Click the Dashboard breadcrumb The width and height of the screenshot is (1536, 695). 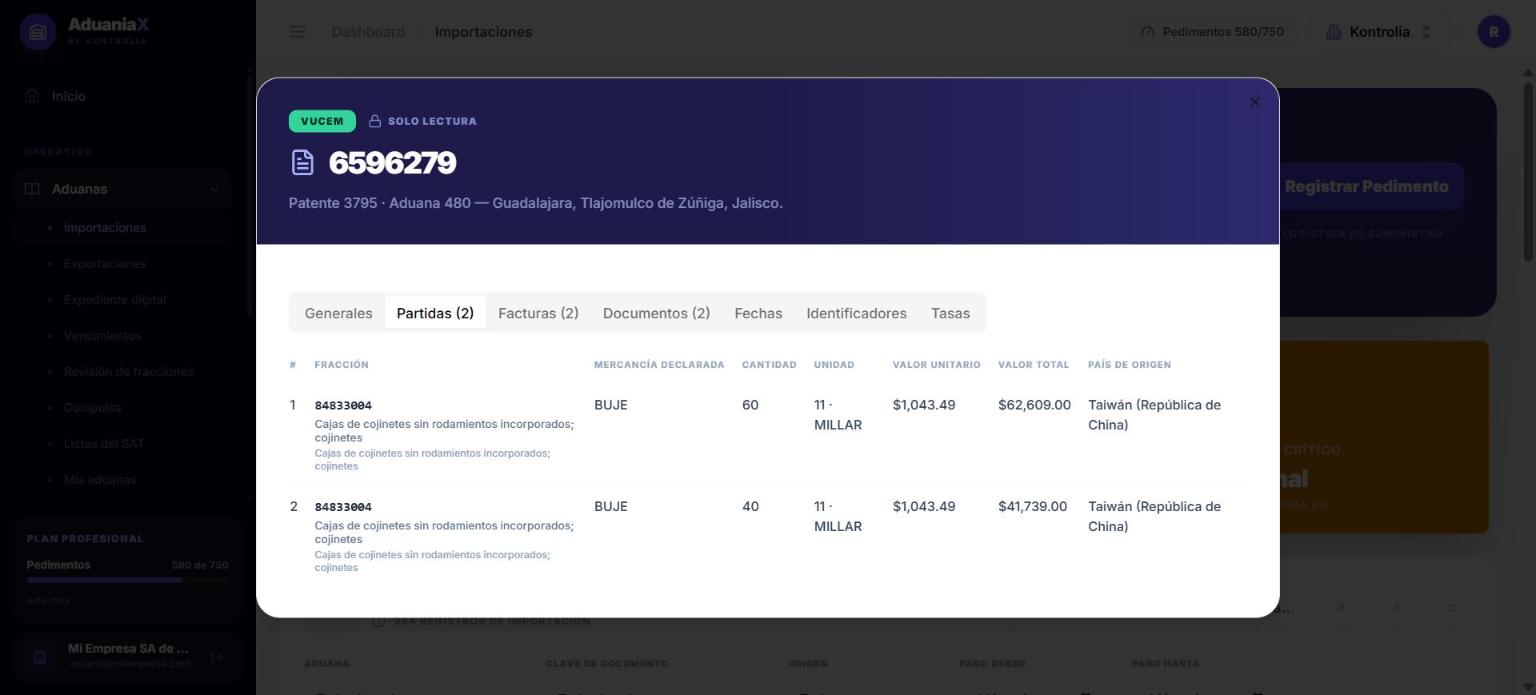pos(368,32)
